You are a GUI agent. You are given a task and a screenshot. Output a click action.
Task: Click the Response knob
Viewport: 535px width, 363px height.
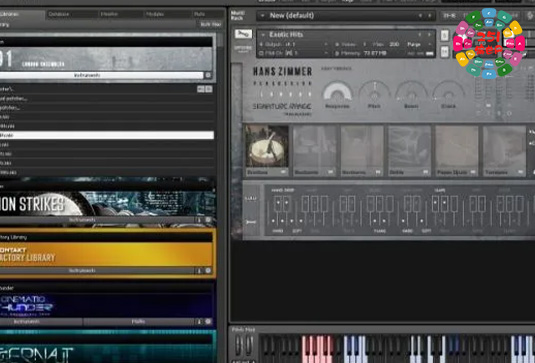pos(337,91)
